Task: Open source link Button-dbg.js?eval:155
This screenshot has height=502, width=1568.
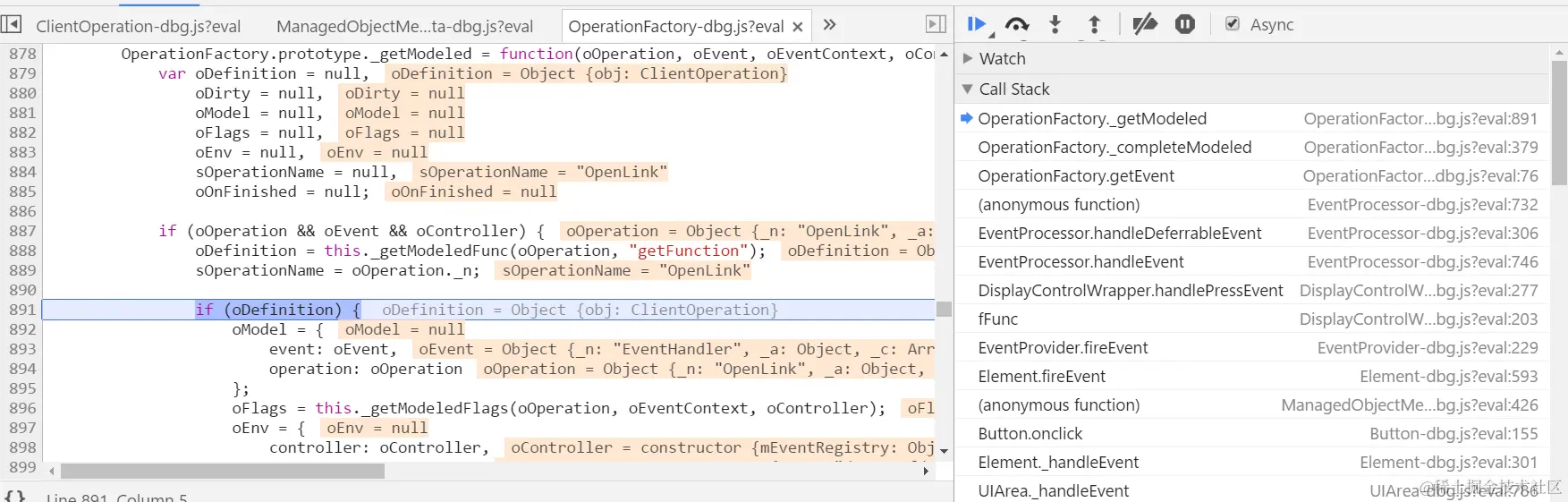Action: point(1454,433)
